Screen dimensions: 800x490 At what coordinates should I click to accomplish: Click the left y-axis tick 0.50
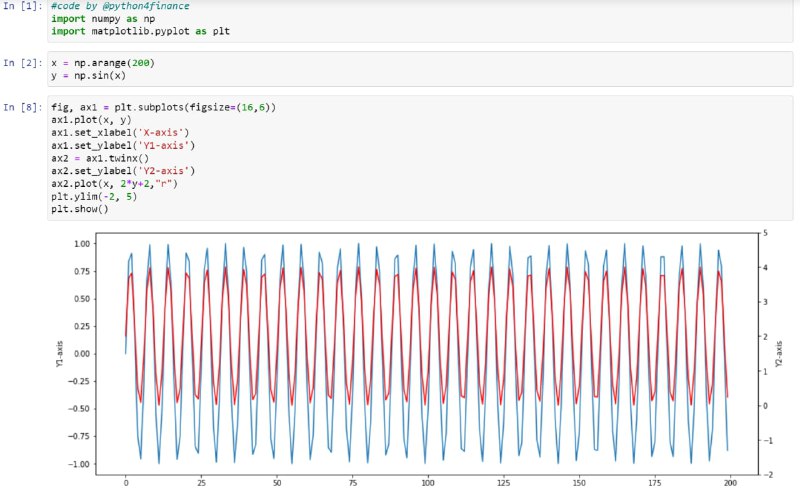tap(82, 299)
